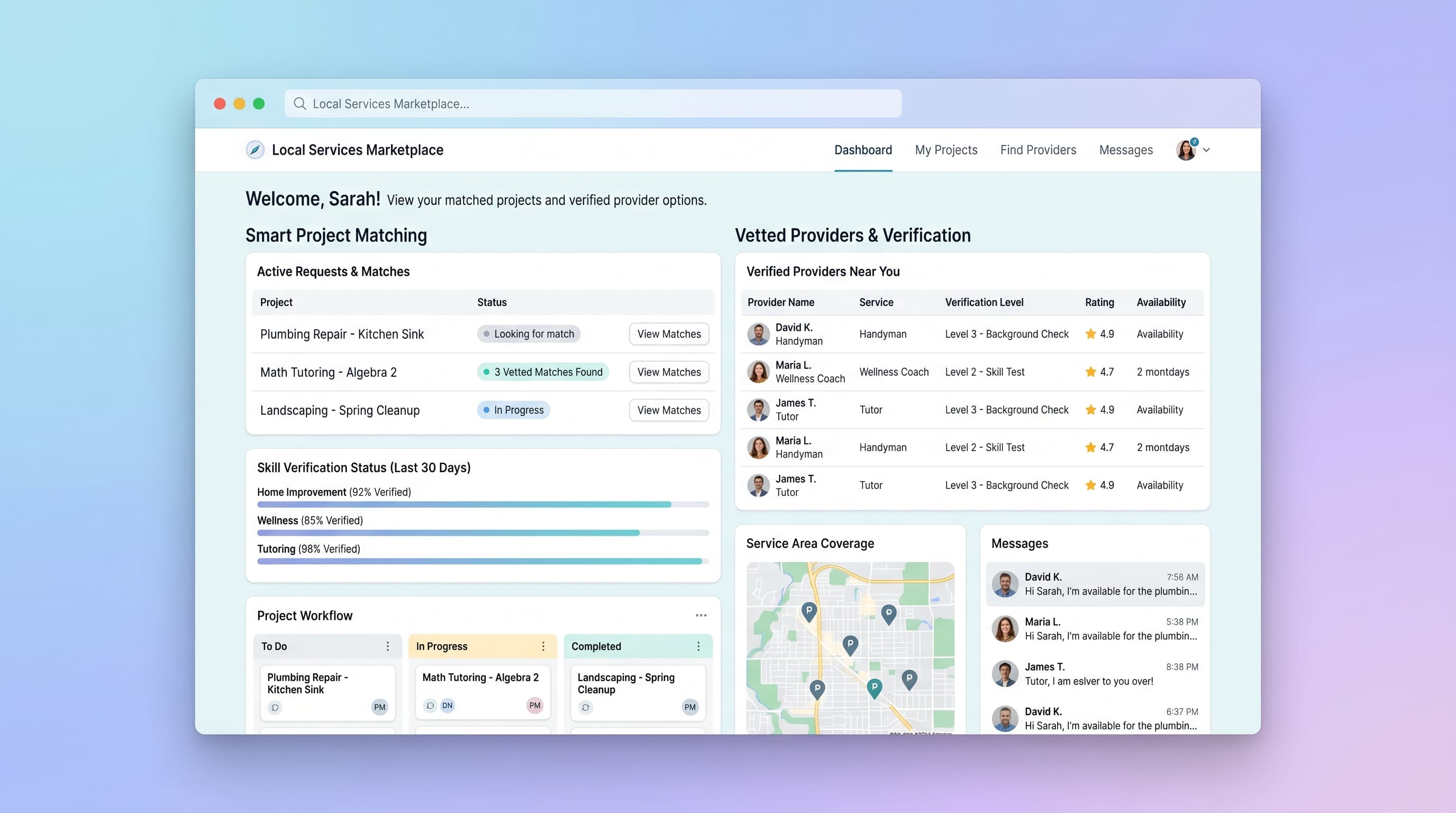Image resolution: width=1456 pixels, height=813 pixels.
Task: Click the center map pin on the coverage map
Action: coord(851,645)
